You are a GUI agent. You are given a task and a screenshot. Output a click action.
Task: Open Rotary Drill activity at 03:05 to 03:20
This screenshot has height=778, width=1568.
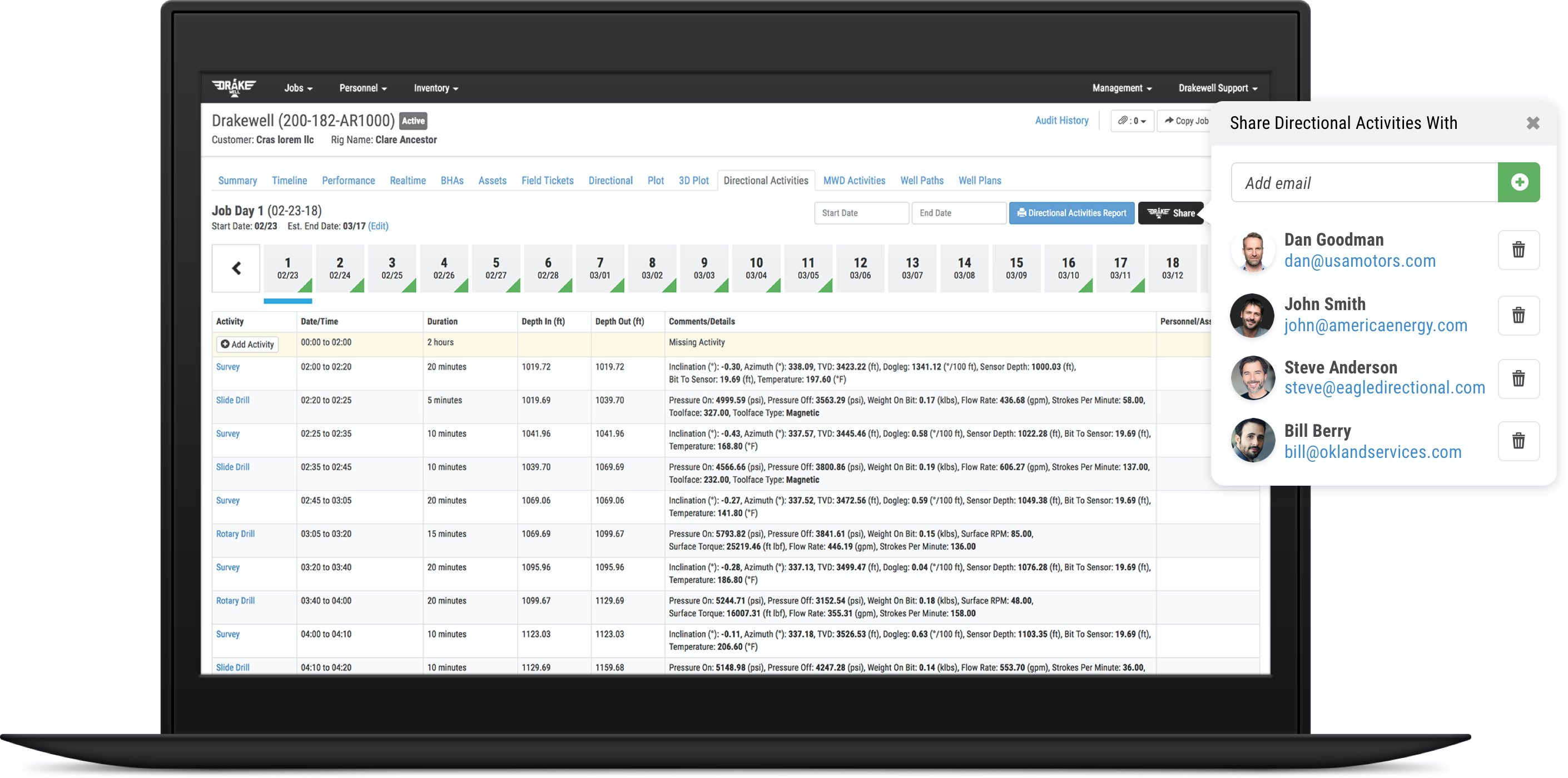coord(235,534)
